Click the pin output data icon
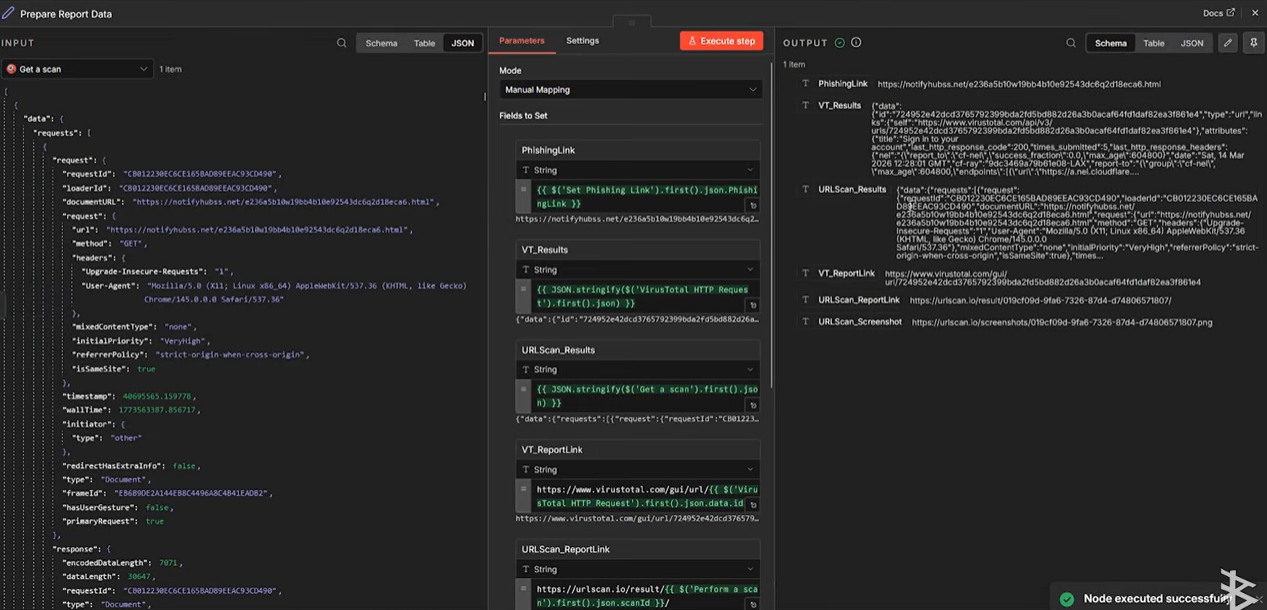This screenshot has height=610, width=1267. [1254, 43]
